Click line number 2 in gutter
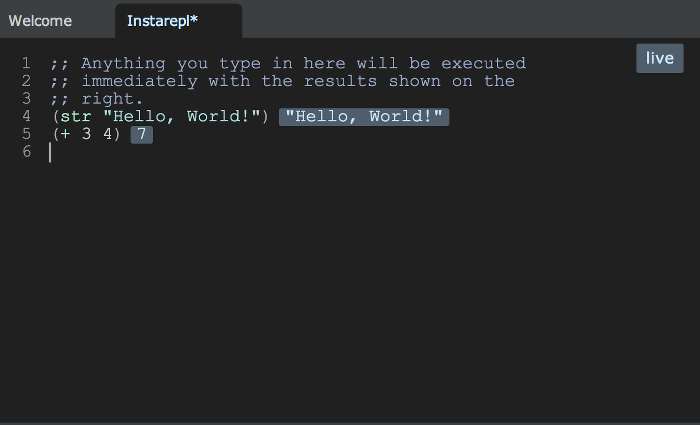The image size is (700, 425). coord(26,81)
